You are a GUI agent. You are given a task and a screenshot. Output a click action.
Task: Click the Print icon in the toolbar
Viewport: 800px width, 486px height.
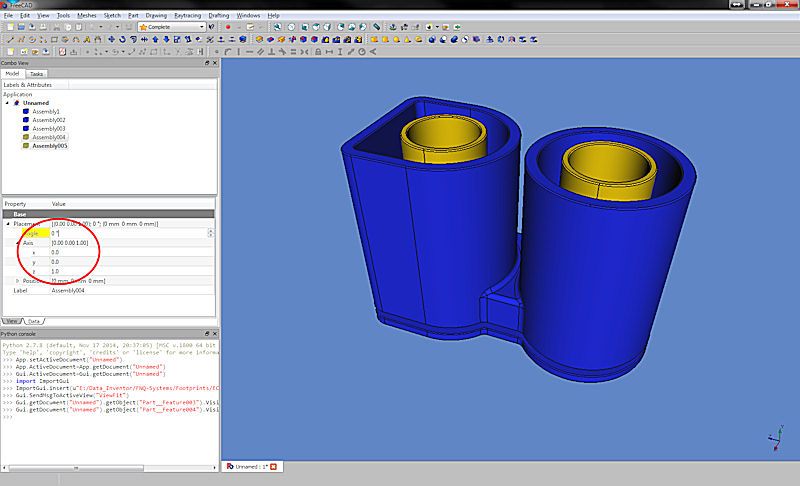43,27
